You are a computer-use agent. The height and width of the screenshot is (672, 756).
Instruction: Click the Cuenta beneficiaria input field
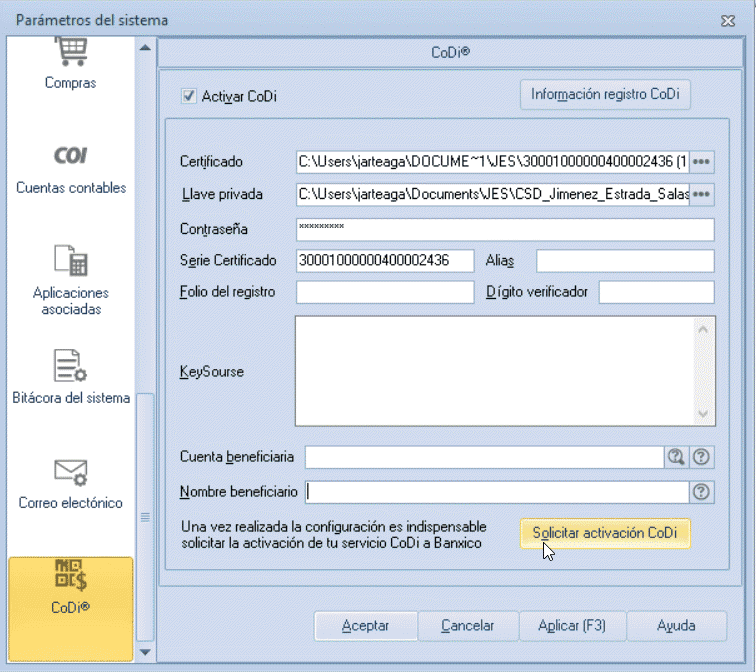pos(485,457)
